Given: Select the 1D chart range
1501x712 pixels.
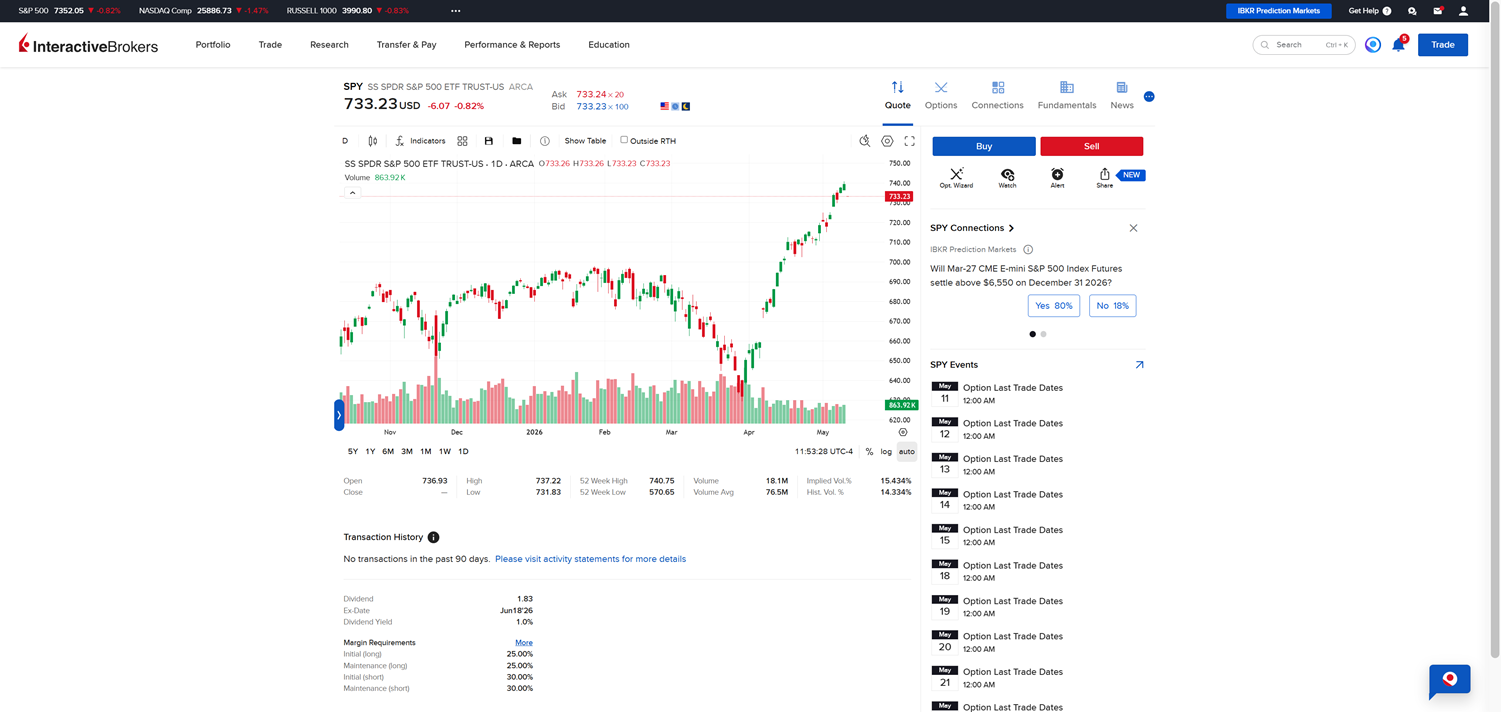Looking at the screenshot, I should [x=463, y=452].
